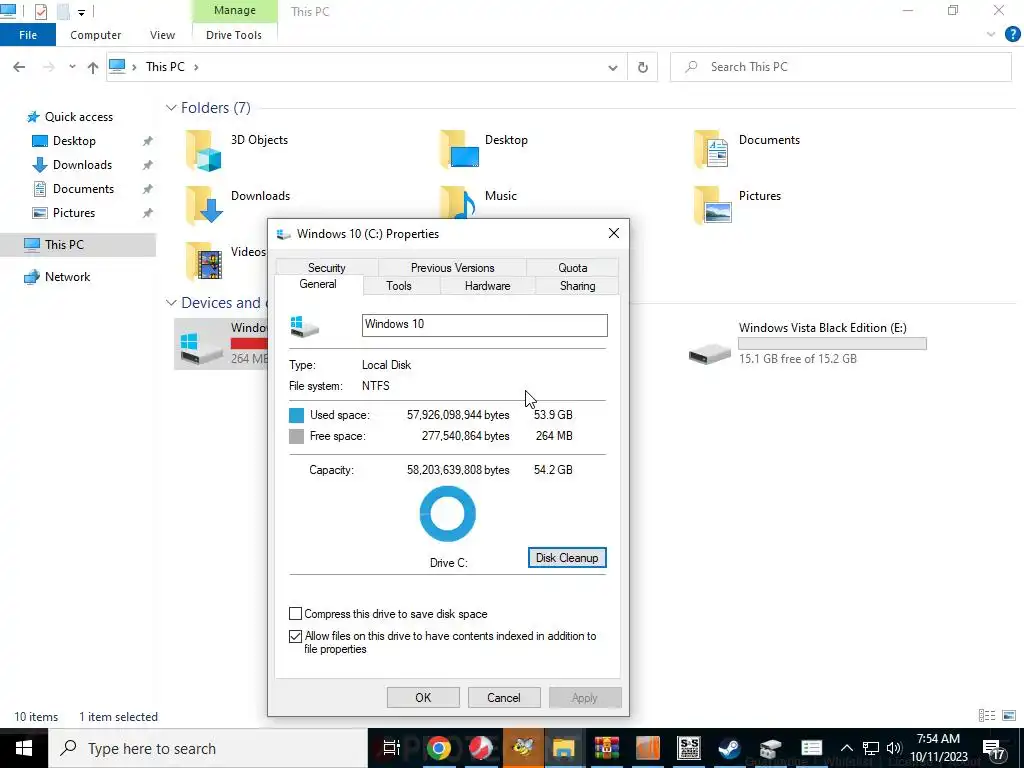Select the Windows Vista Black Edition (E:) drive
Screen dimensions: 1024x768
coord(807,344)
